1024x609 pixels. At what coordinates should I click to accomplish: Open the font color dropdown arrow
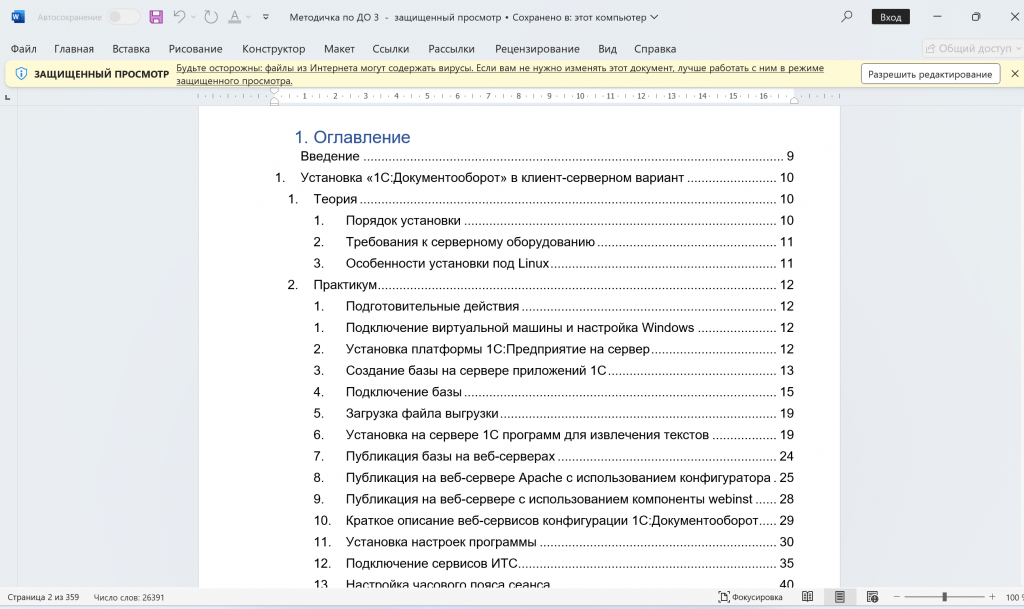pos(248,17)
